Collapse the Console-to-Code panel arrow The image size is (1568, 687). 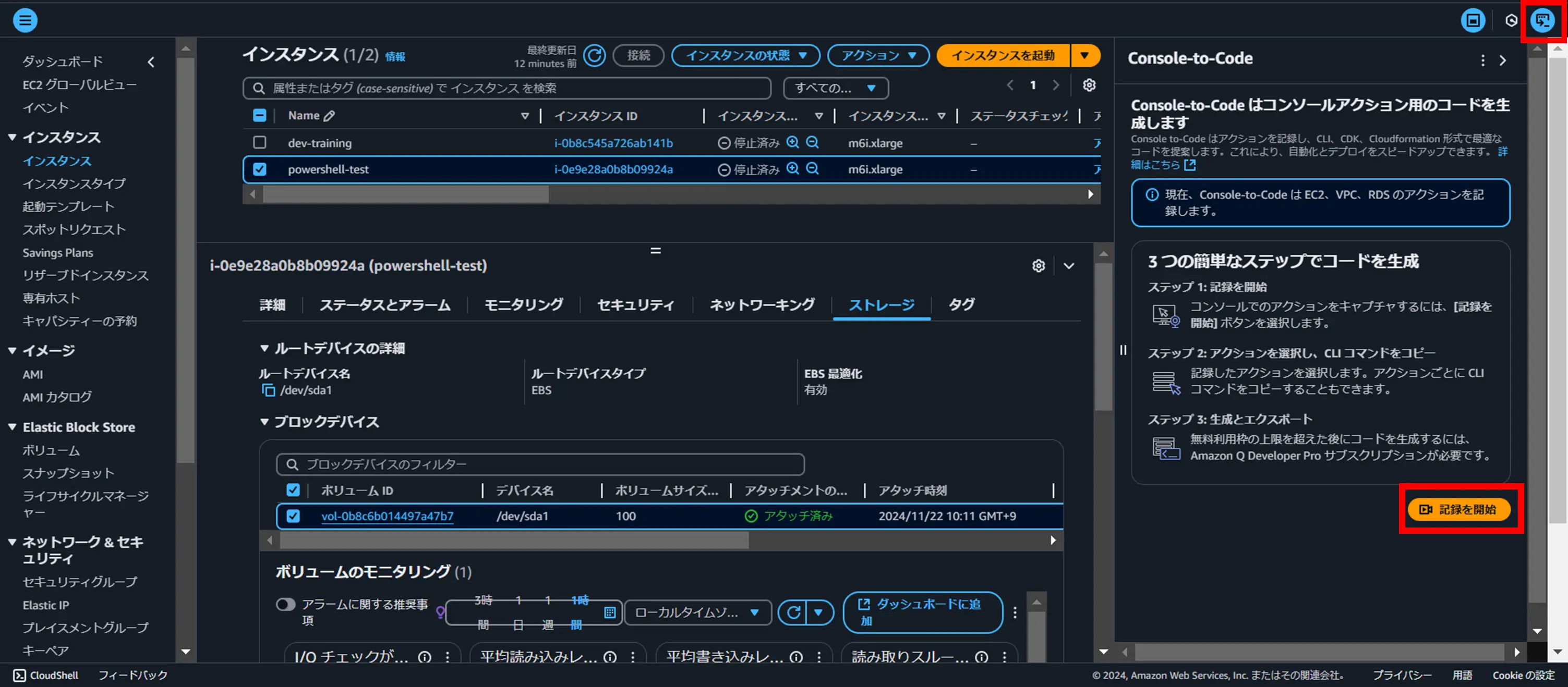click(1503, 60)
